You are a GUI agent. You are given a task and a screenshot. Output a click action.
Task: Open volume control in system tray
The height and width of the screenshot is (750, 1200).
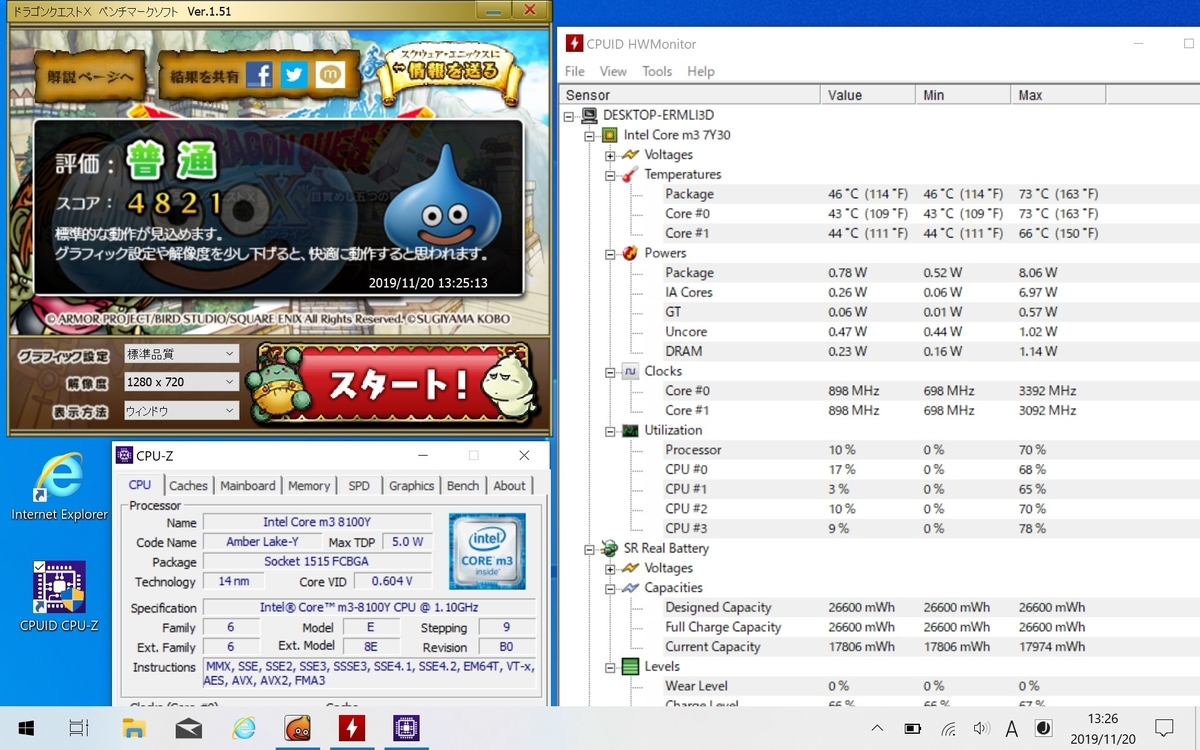pyautogui.click(x=981, y=728)
